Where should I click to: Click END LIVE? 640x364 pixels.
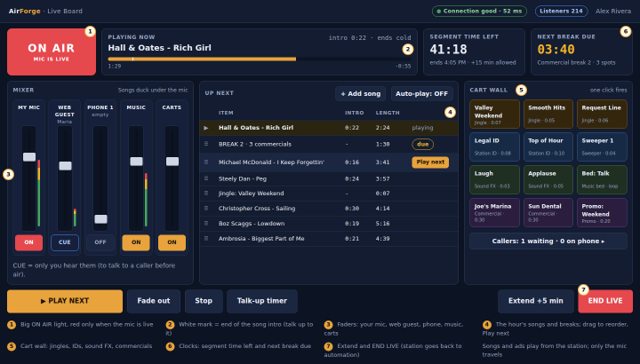[605, 301]
